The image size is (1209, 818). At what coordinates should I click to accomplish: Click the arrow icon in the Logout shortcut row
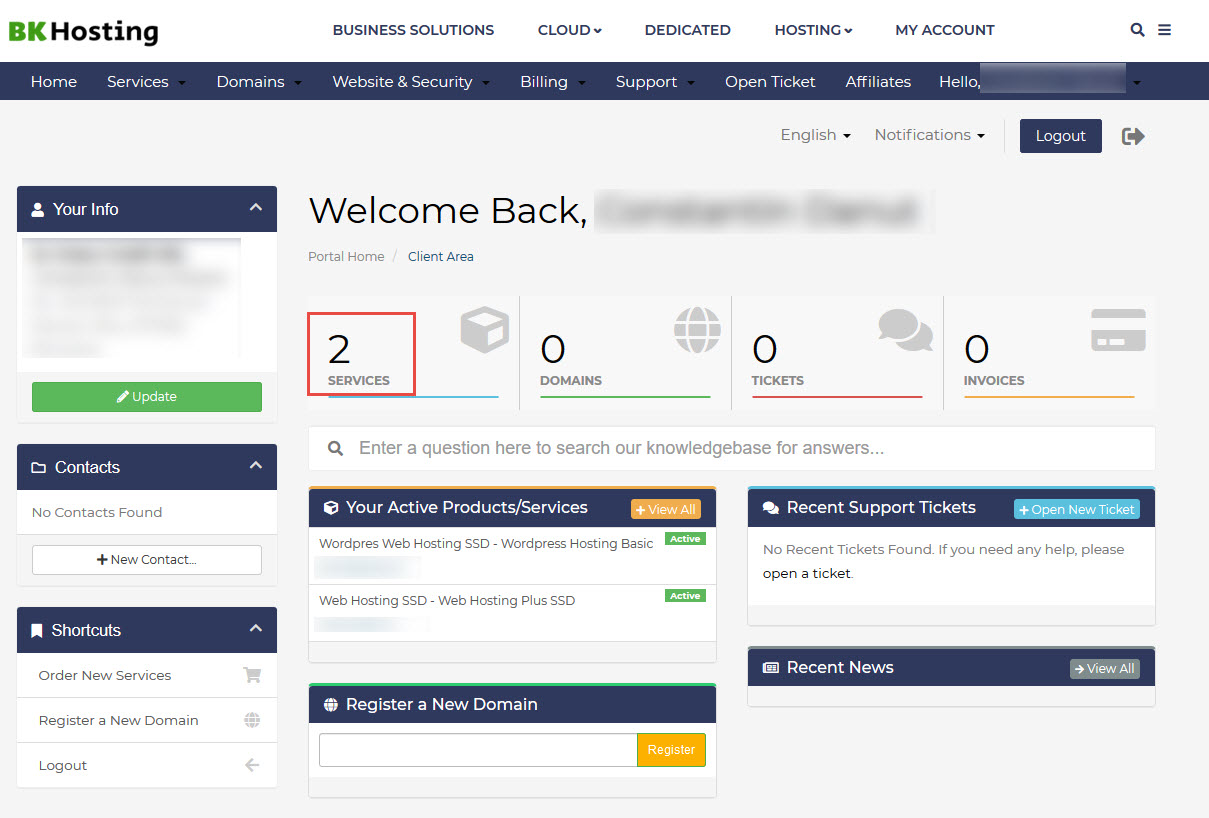coord(252,765)
